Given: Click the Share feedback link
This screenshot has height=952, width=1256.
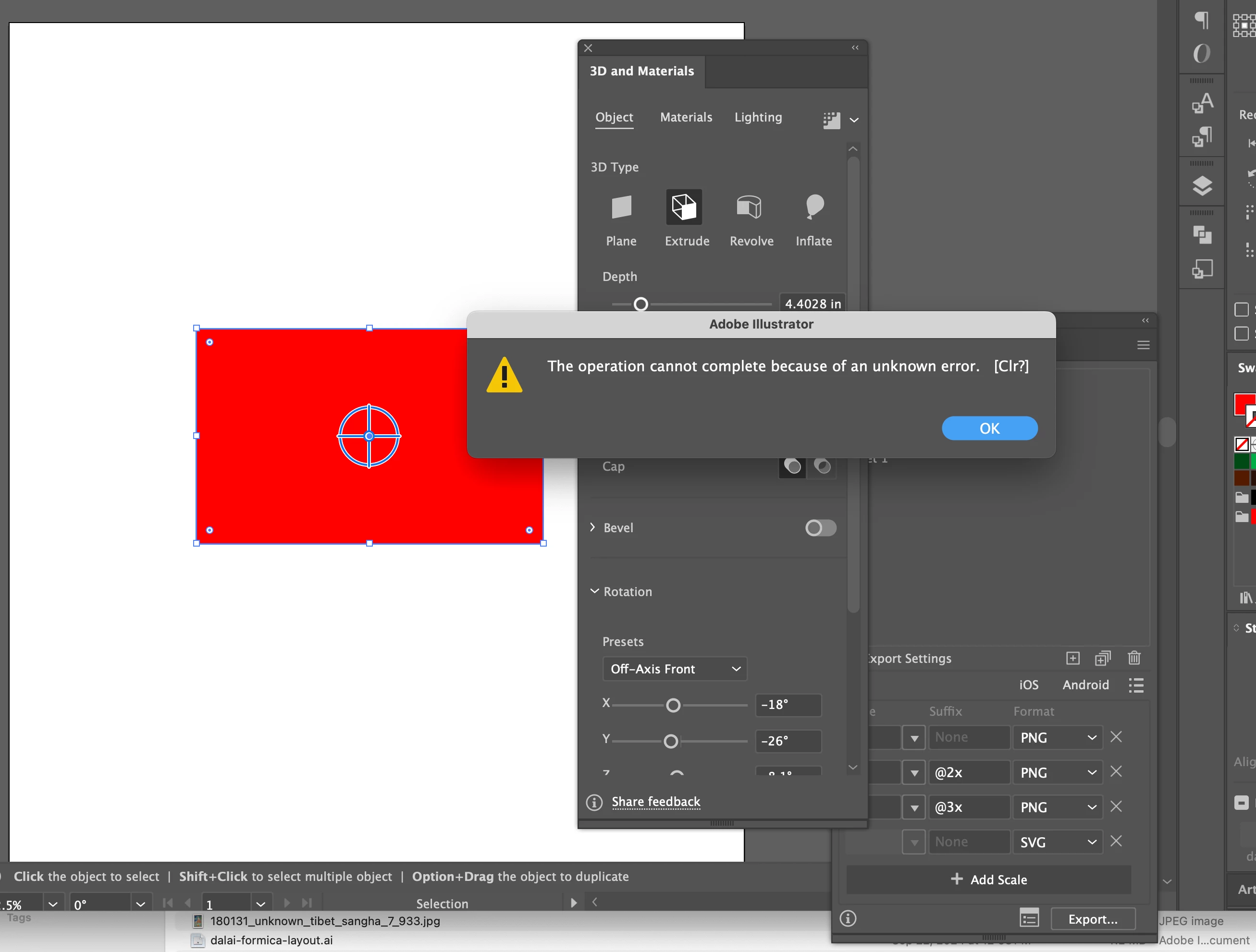Looking at the screenshot, I should pos(656,802).
